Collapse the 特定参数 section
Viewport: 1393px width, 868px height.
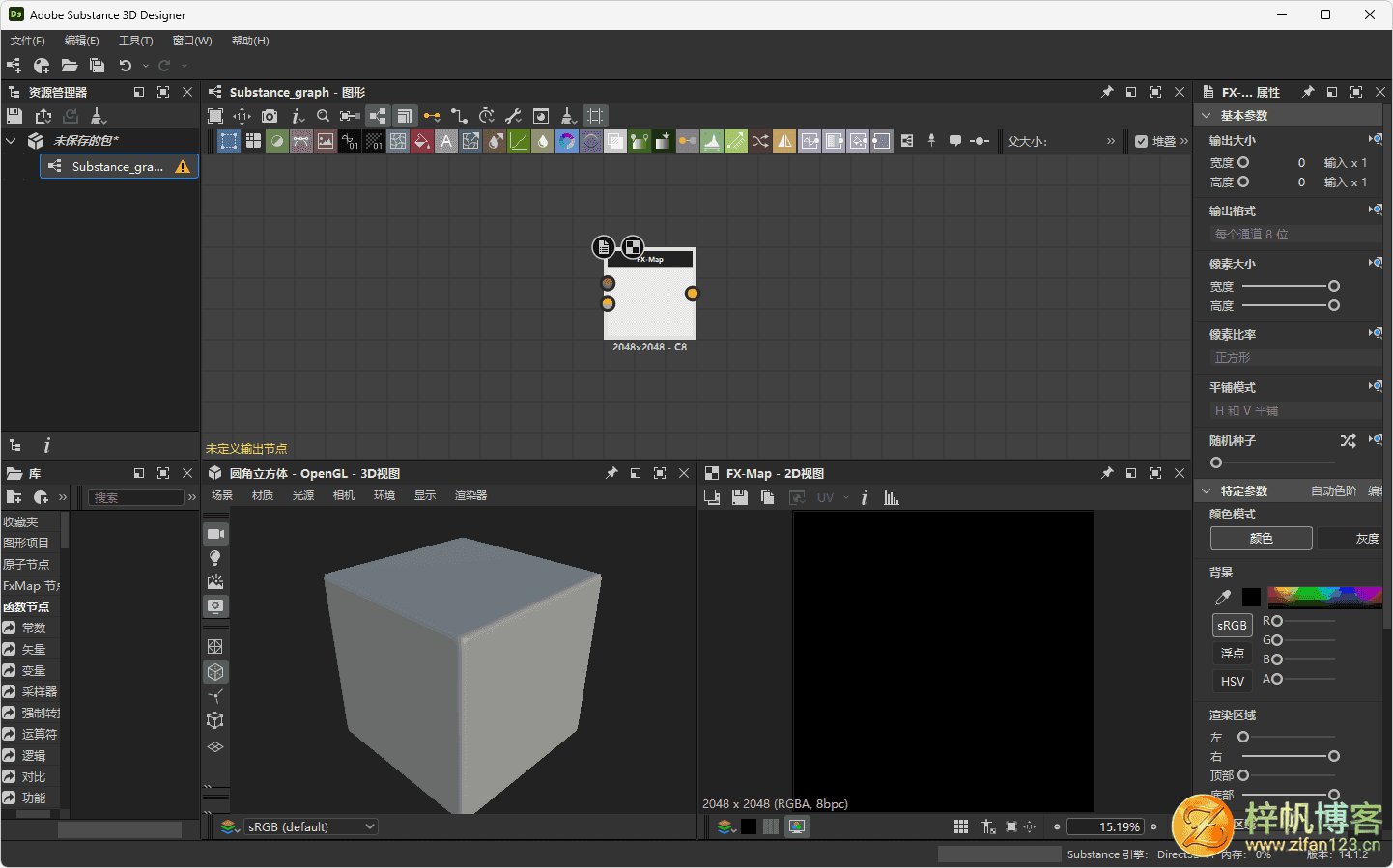pos(1206,491)
